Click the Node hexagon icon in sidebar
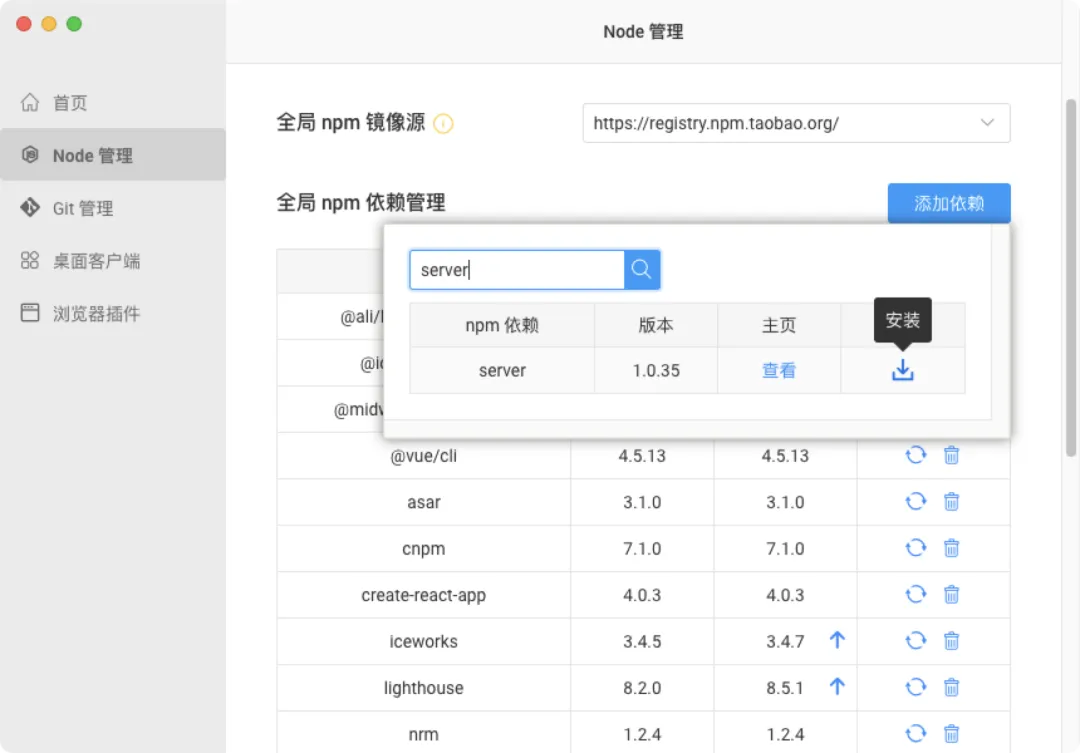The width and height of the screenshot is (1080, 753). click(30, 155)
